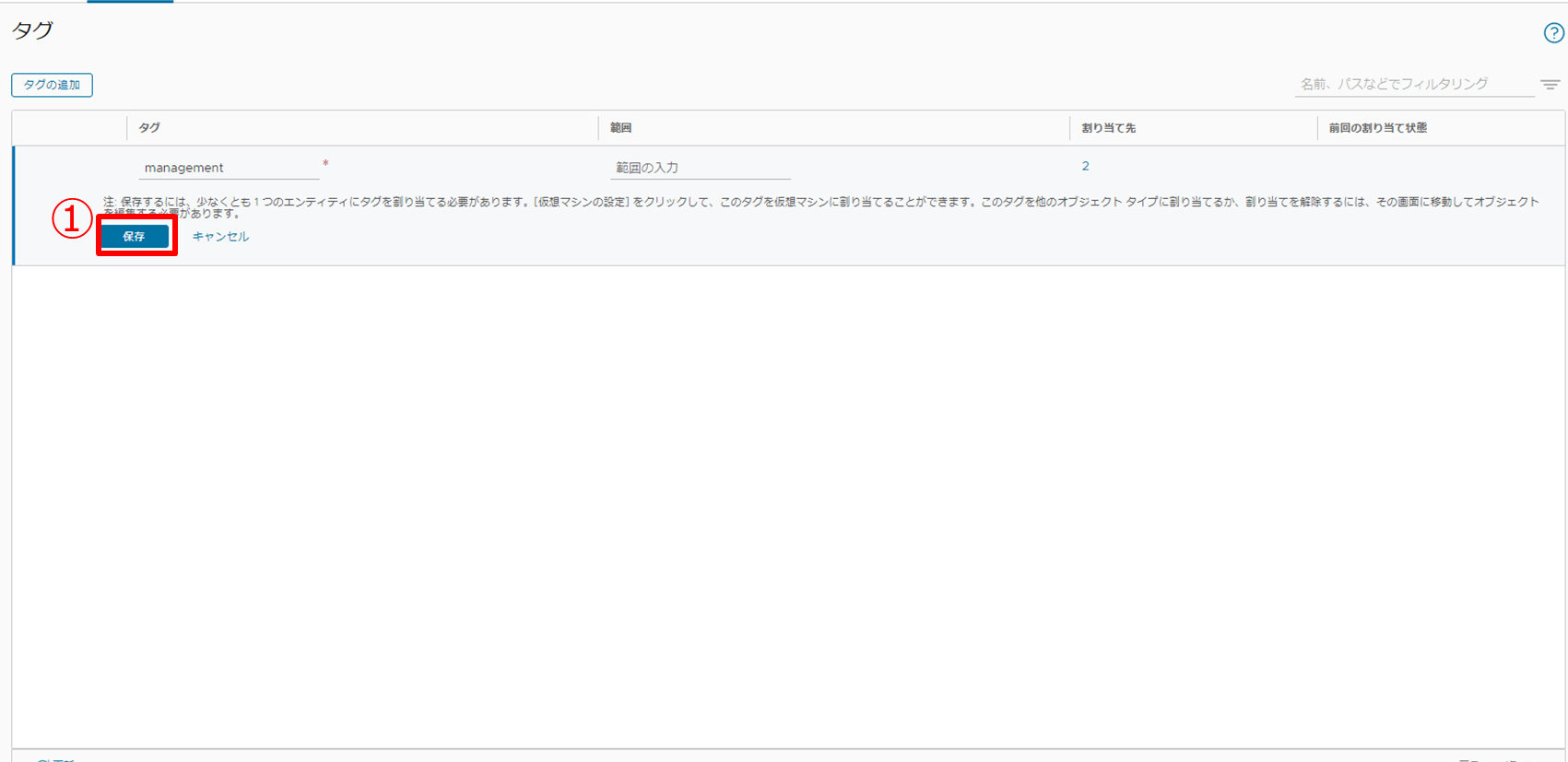Click the 範囲 column header

pos(620,128)
